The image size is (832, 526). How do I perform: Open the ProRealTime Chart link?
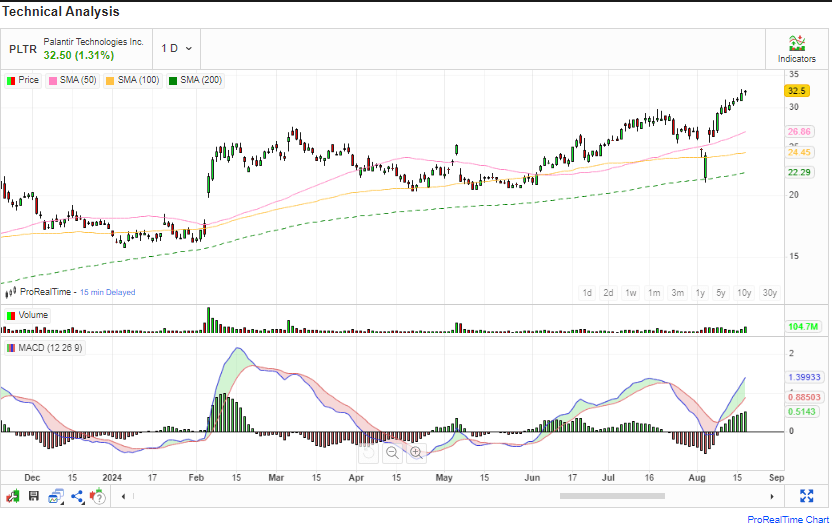787,518
